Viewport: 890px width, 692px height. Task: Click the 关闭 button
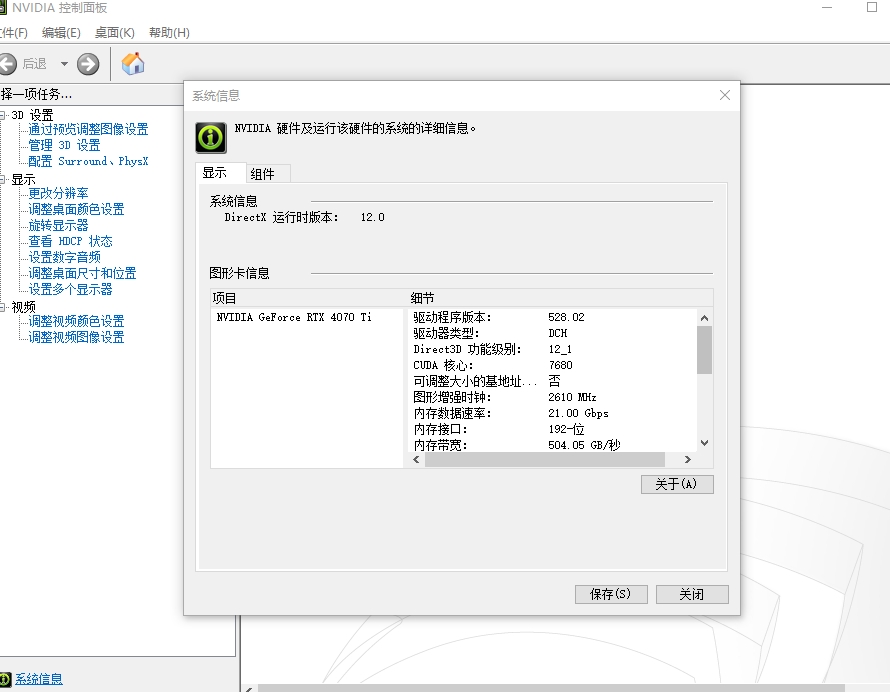[x=692, y=594]
